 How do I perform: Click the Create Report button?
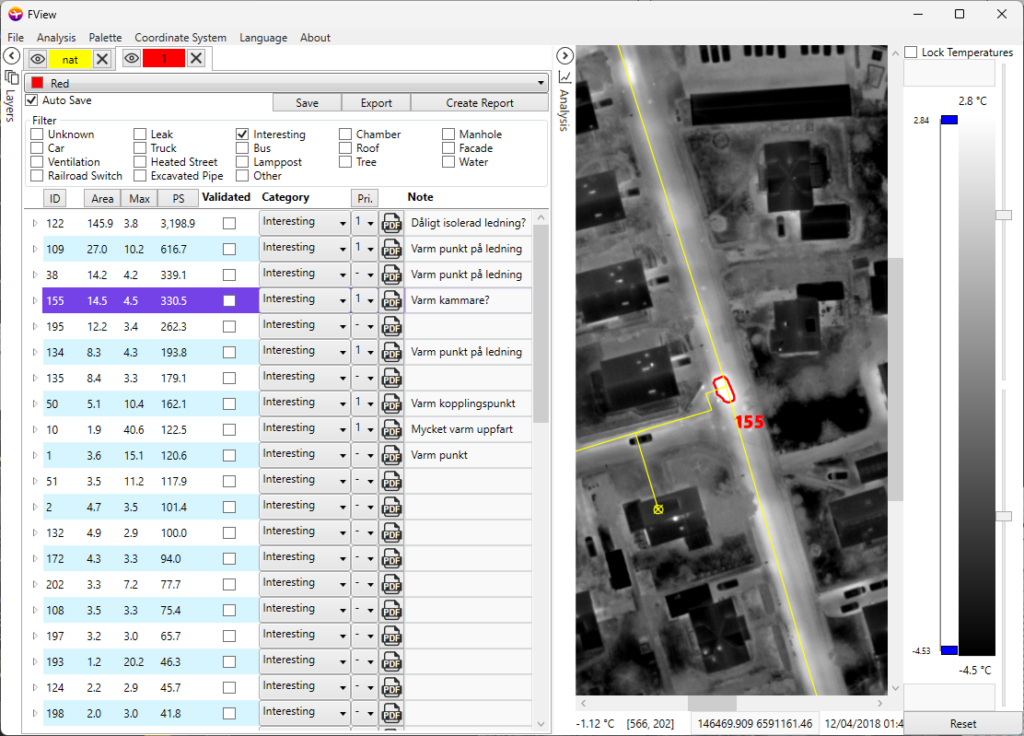(x=479, y=103)
